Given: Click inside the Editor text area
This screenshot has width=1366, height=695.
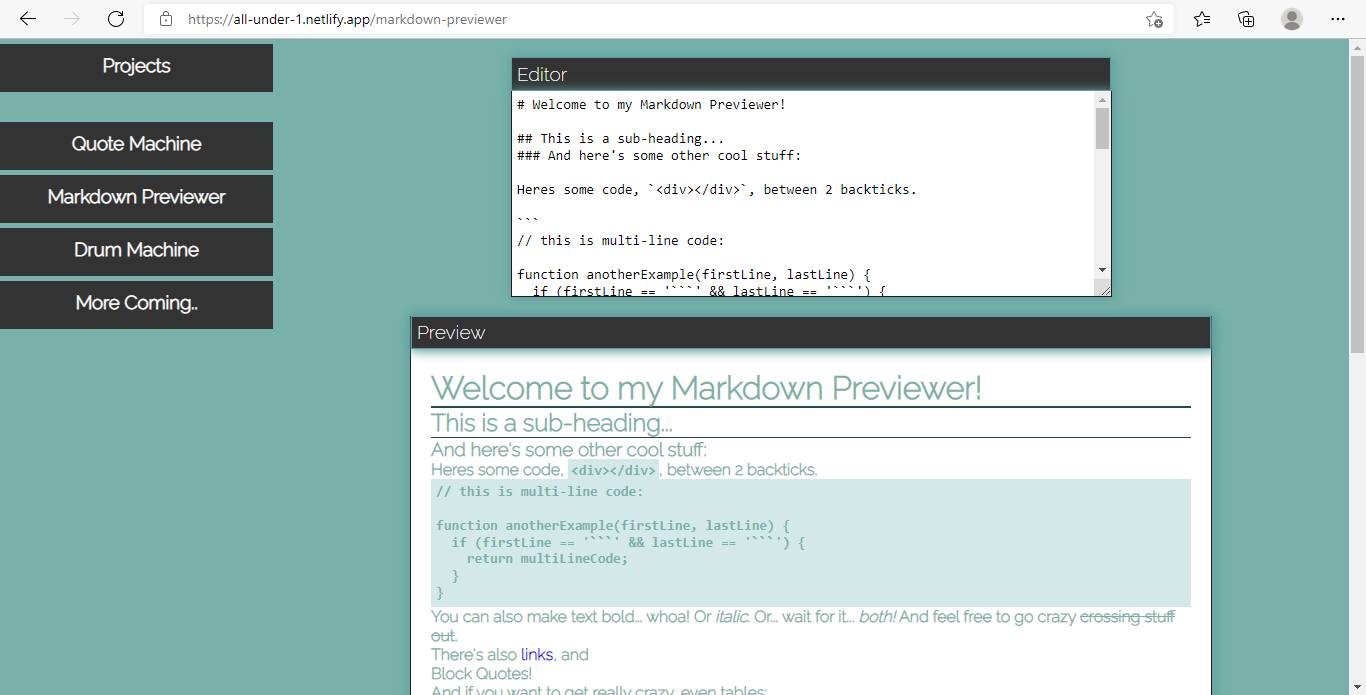Looking at the screenshot, I should [804, 194].
